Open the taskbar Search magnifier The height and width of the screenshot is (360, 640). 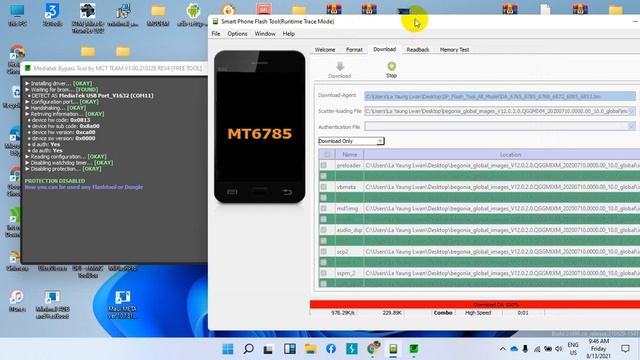248,349
